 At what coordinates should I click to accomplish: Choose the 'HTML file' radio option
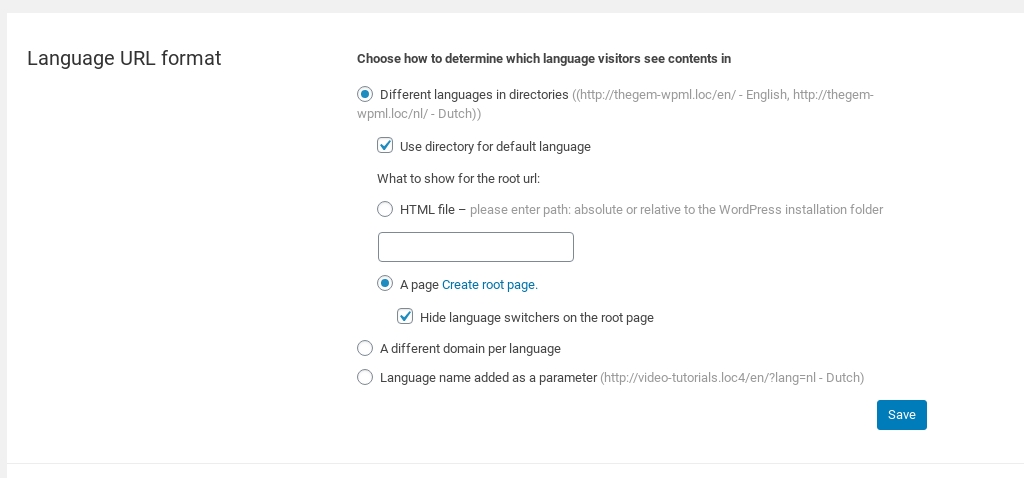click(385, 209)
